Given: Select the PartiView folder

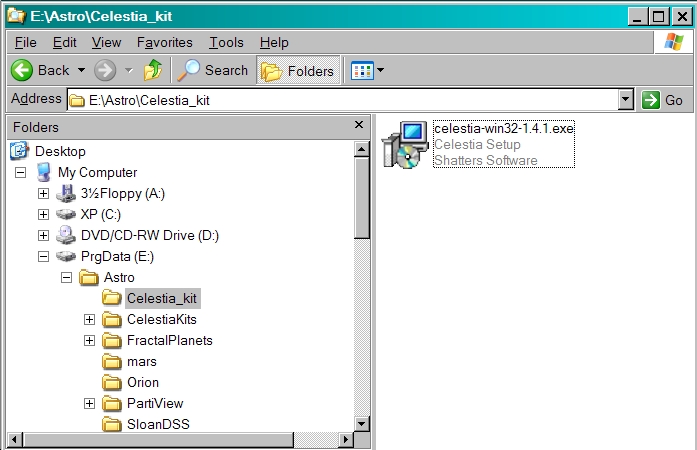Looking at the screenshot, I should 155,403.
